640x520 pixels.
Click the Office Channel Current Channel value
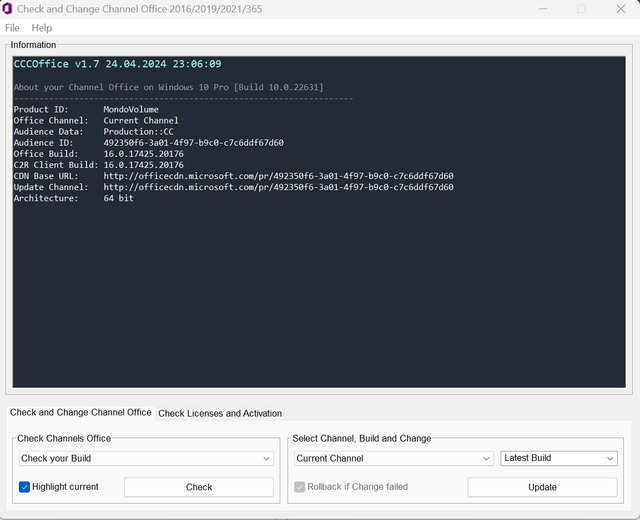[x=141, y=120]
